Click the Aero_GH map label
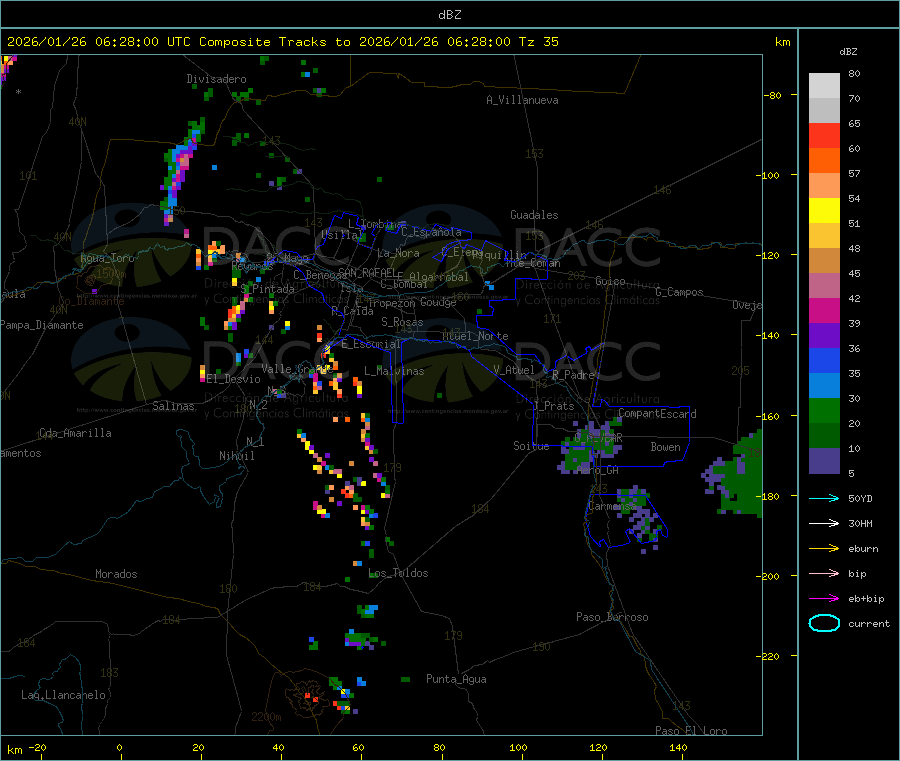The width and height of the screenshot is (900, 761). [598, 470]
